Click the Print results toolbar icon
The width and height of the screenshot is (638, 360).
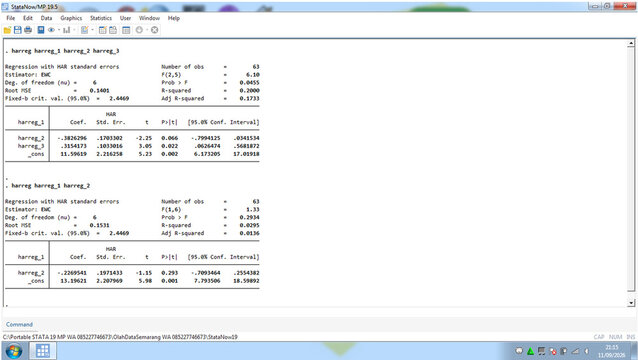tap(28, 30)
